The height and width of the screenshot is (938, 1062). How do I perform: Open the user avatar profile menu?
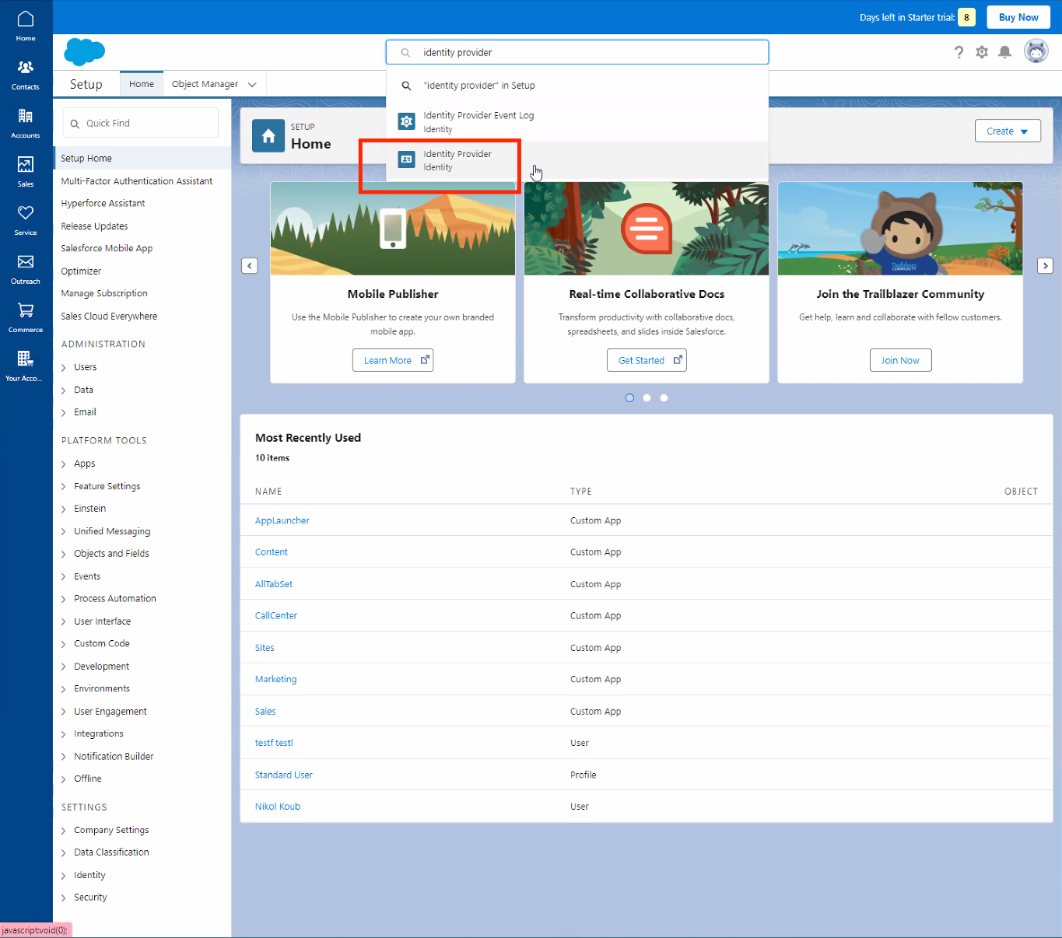pos(1036,51)
